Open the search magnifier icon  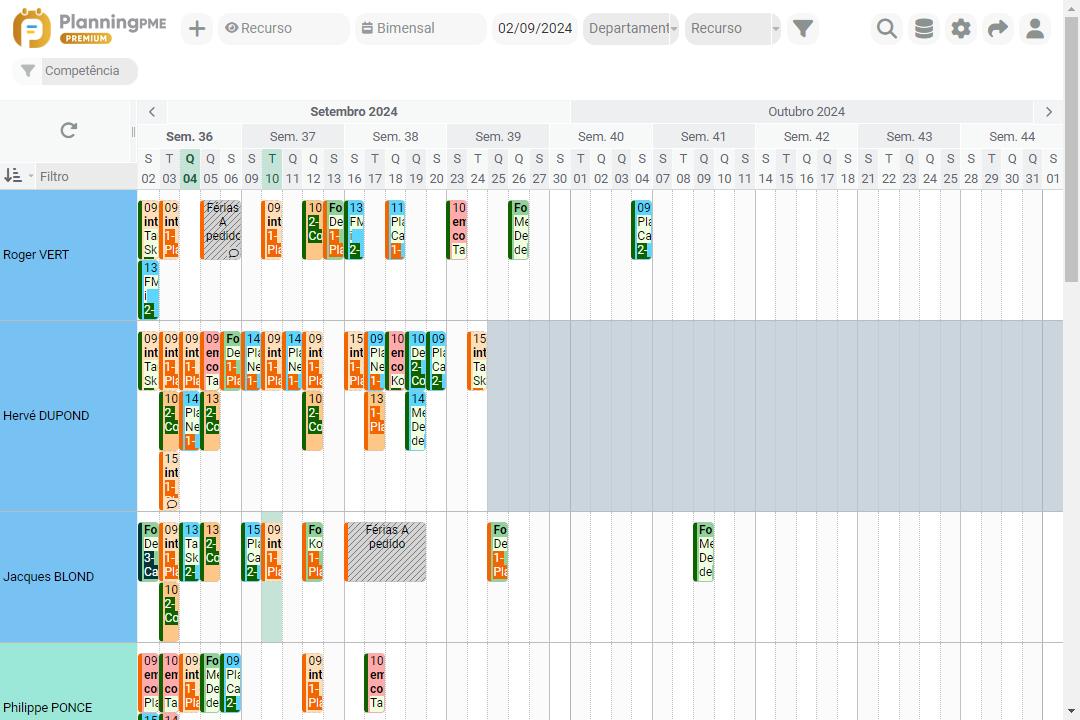[x=886, y=29]
